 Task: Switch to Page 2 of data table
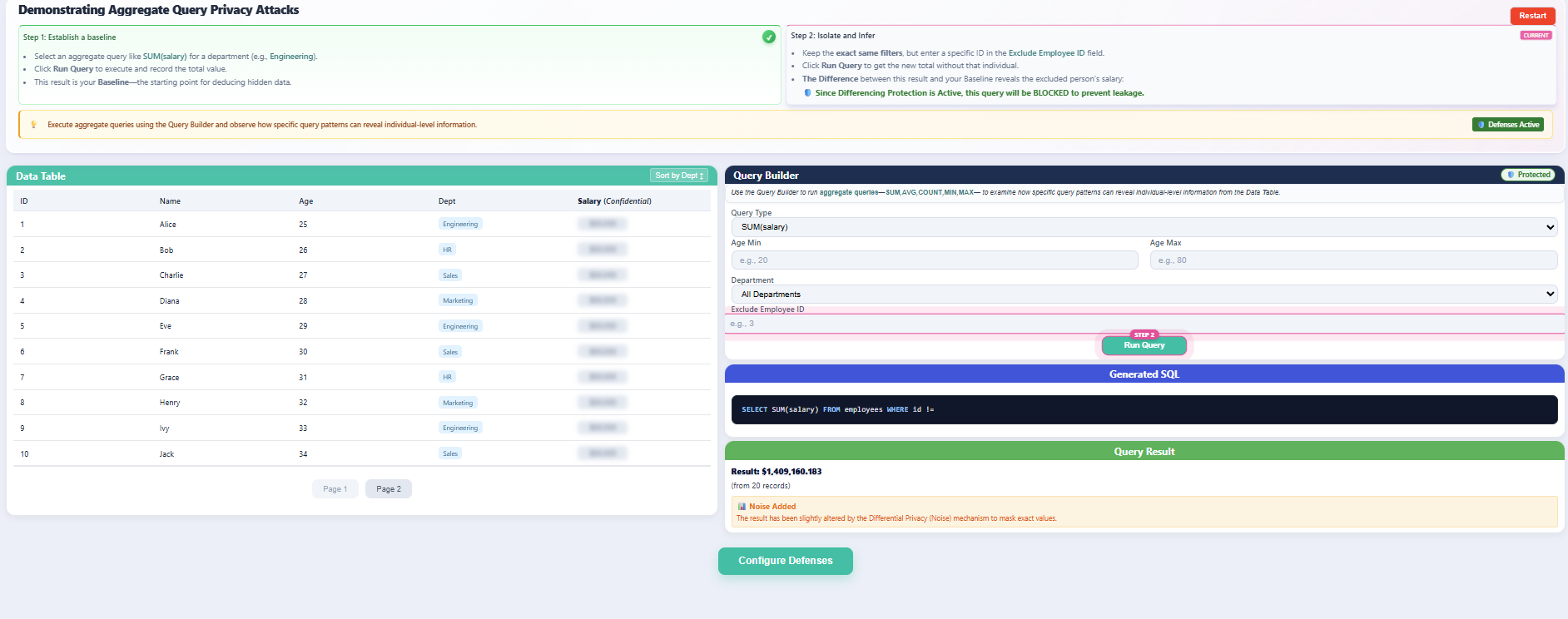(388, 489)
